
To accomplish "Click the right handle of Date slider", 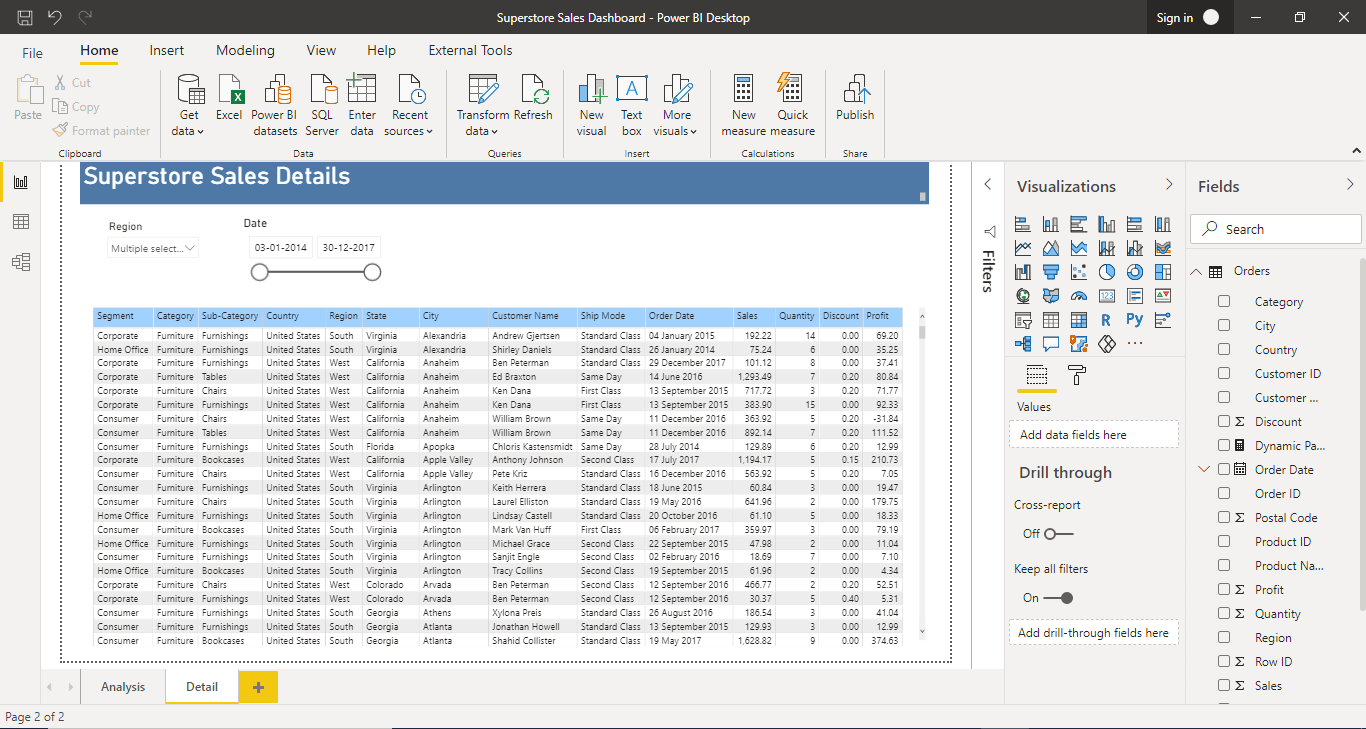I will (x=372, y=272).
